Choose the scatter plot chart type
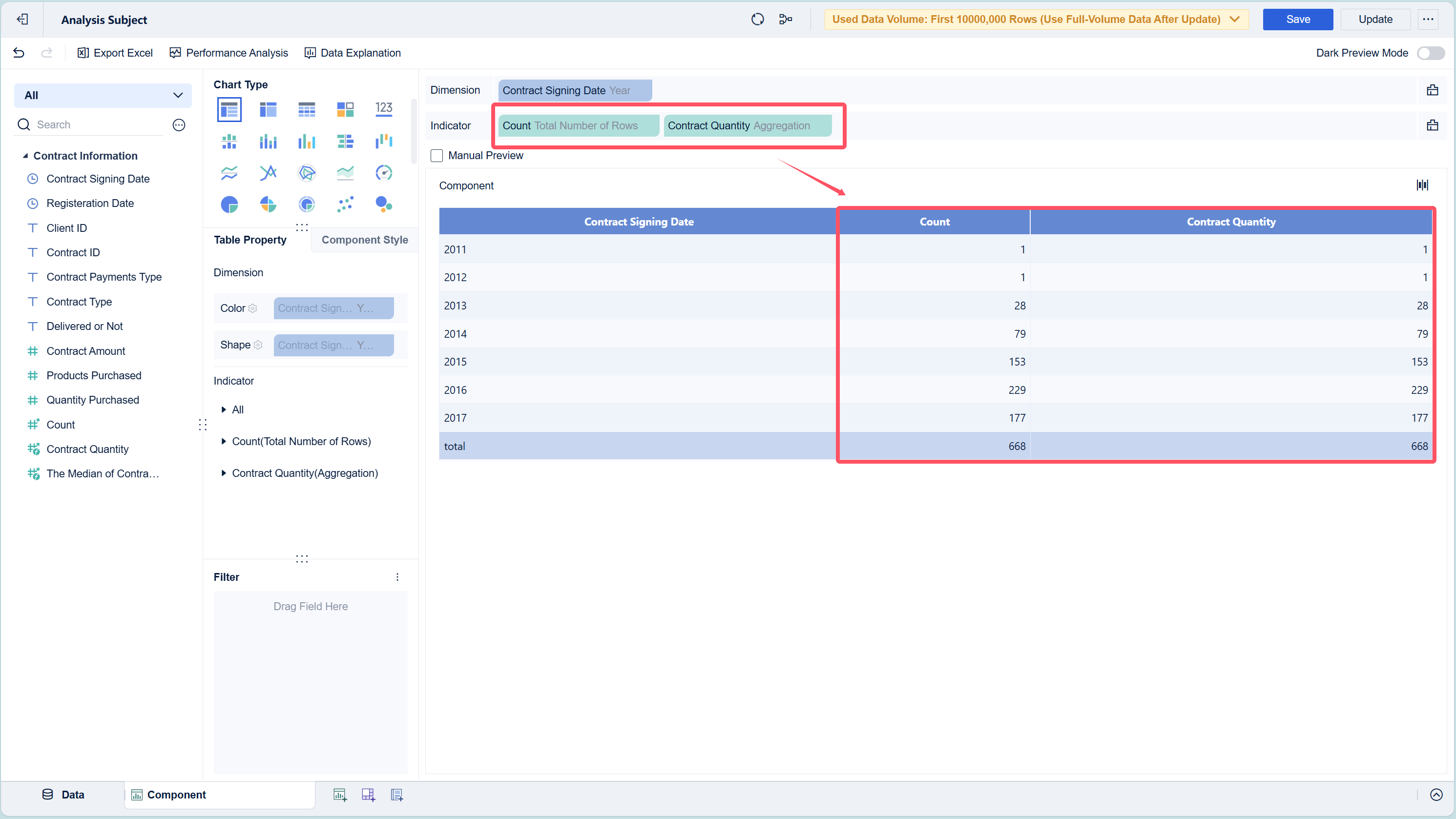Viewport: 1456px width, 819px height. click(345, 205)
